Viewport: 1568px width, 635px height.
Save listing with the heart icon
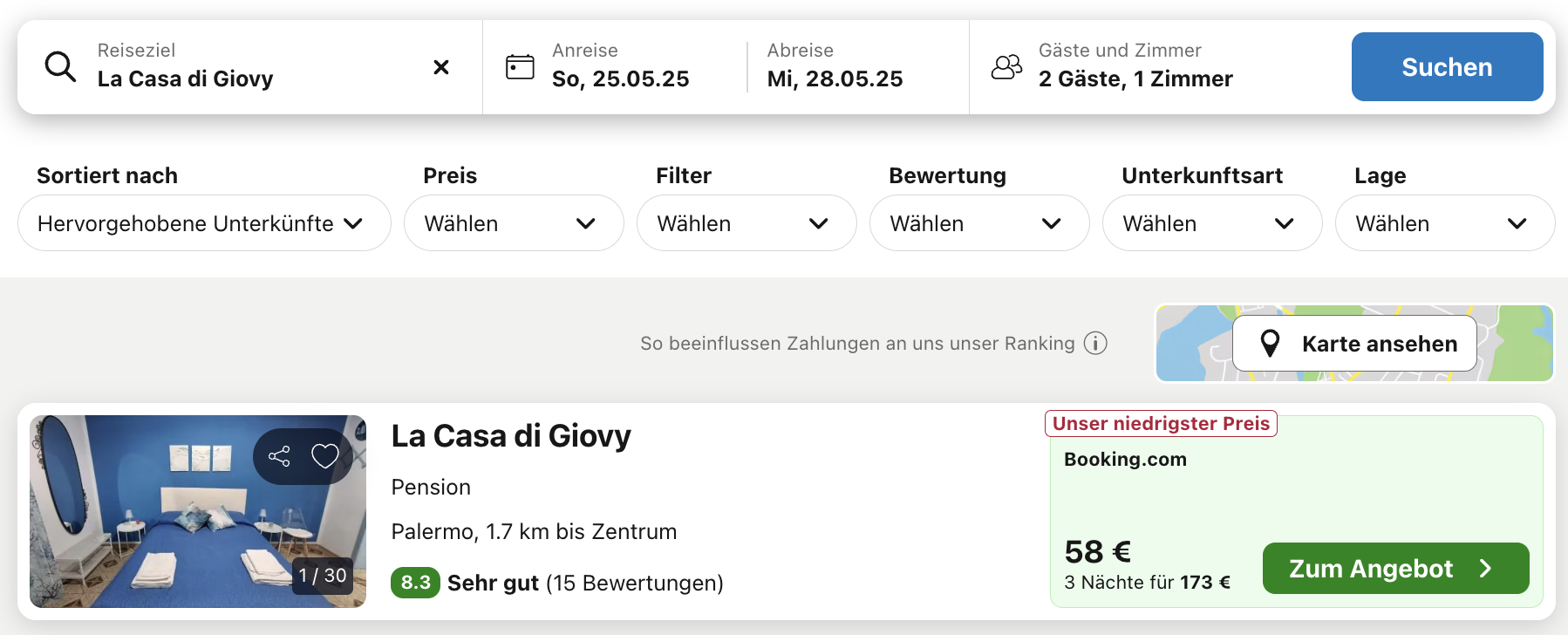(x=325, y=456)
